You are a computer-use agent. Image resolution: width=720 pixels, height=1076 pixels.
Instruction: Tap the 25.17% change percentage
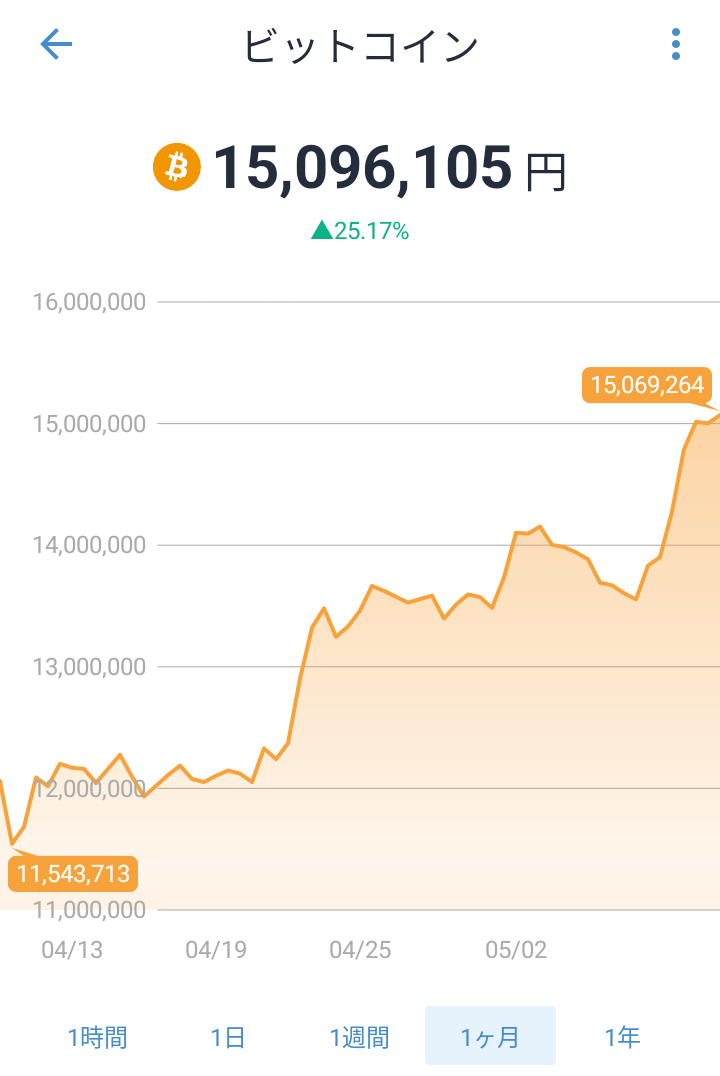[x=372, y=231]
